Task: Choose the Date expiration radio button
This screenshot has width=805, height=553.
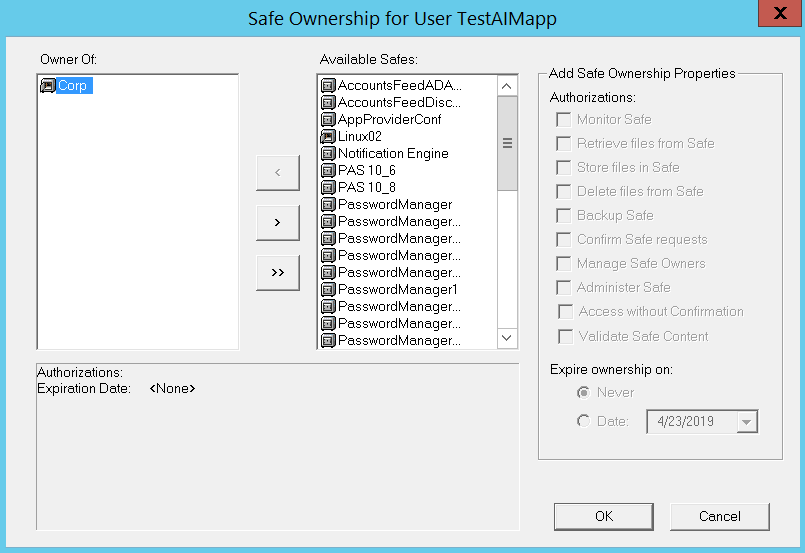Action: tap(583, 421)
